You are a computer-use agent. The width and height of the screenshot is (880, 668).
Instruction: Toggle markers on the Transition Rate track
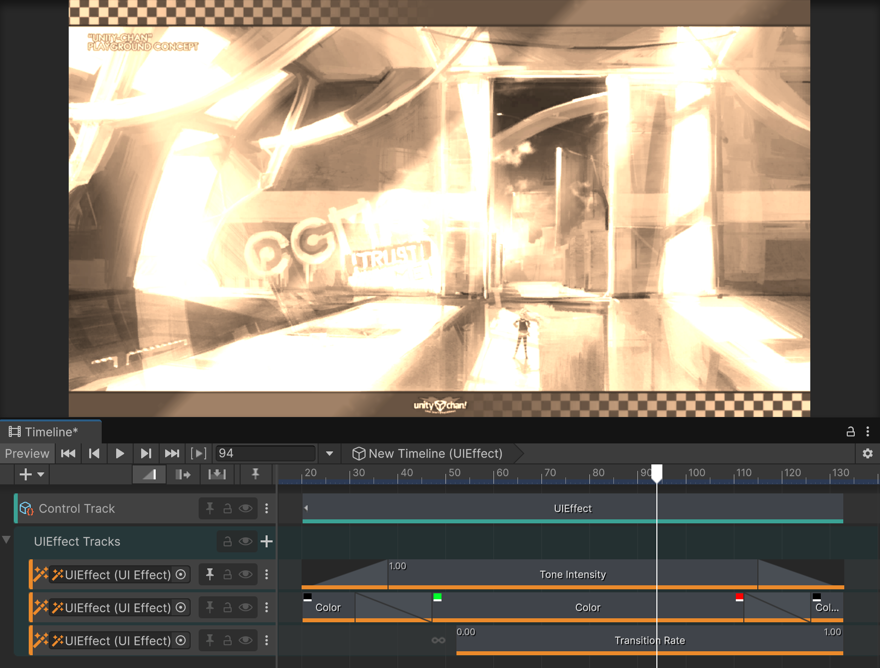[209, 640]
